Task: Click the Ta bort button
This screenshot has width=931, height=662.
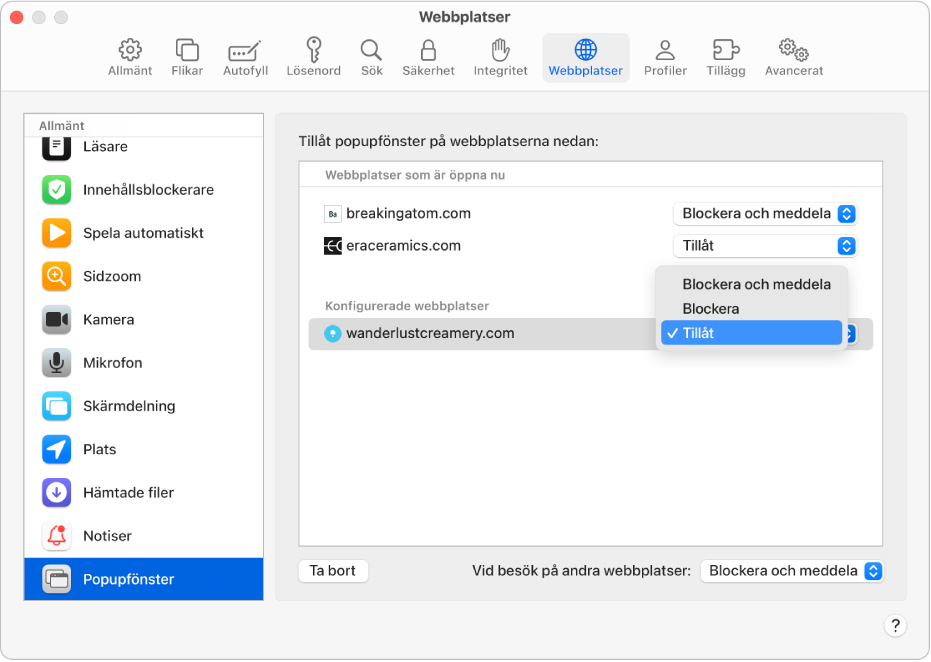Action: pyautogui.click(x=333, y=571)
